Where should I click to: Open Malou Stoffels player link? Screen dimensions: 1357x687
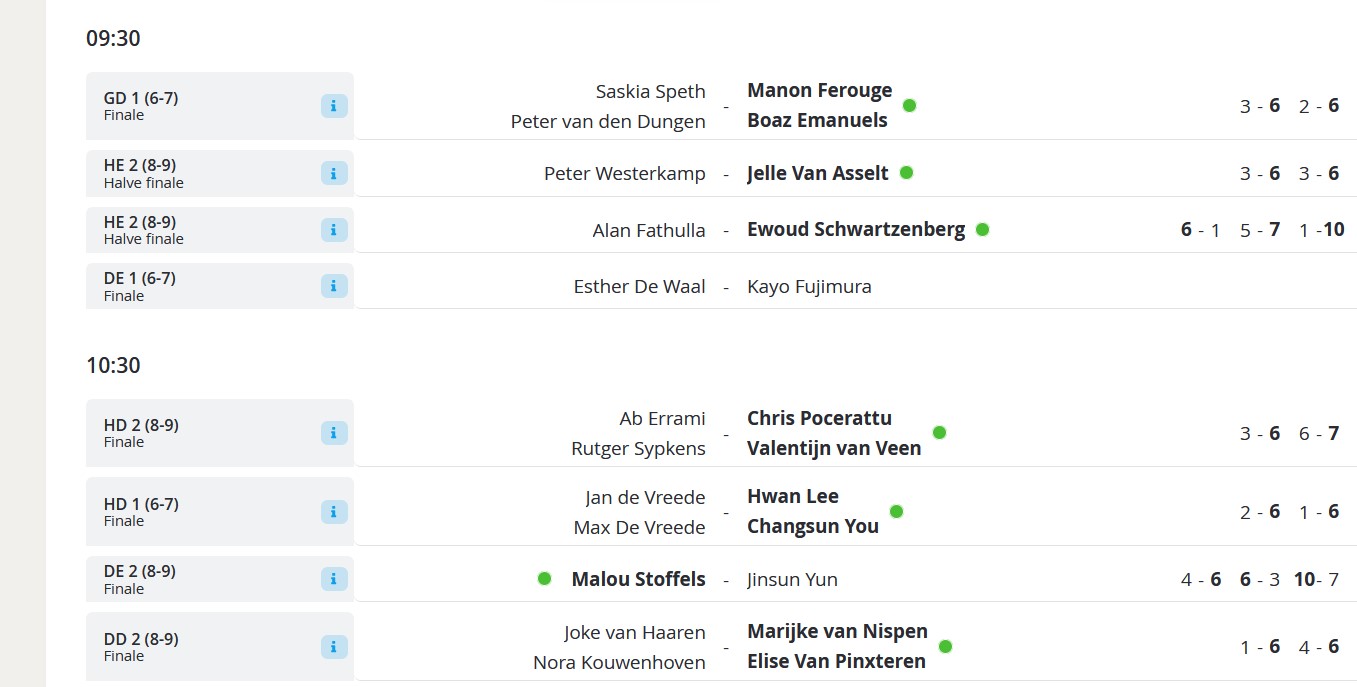point(639,579)
